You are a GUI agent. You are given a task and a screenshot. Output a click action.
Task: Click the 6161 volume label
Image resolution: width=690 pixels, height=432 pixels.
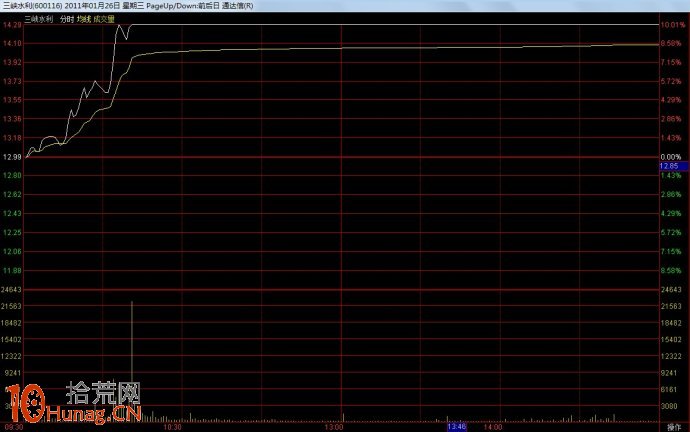coord(669,389)
